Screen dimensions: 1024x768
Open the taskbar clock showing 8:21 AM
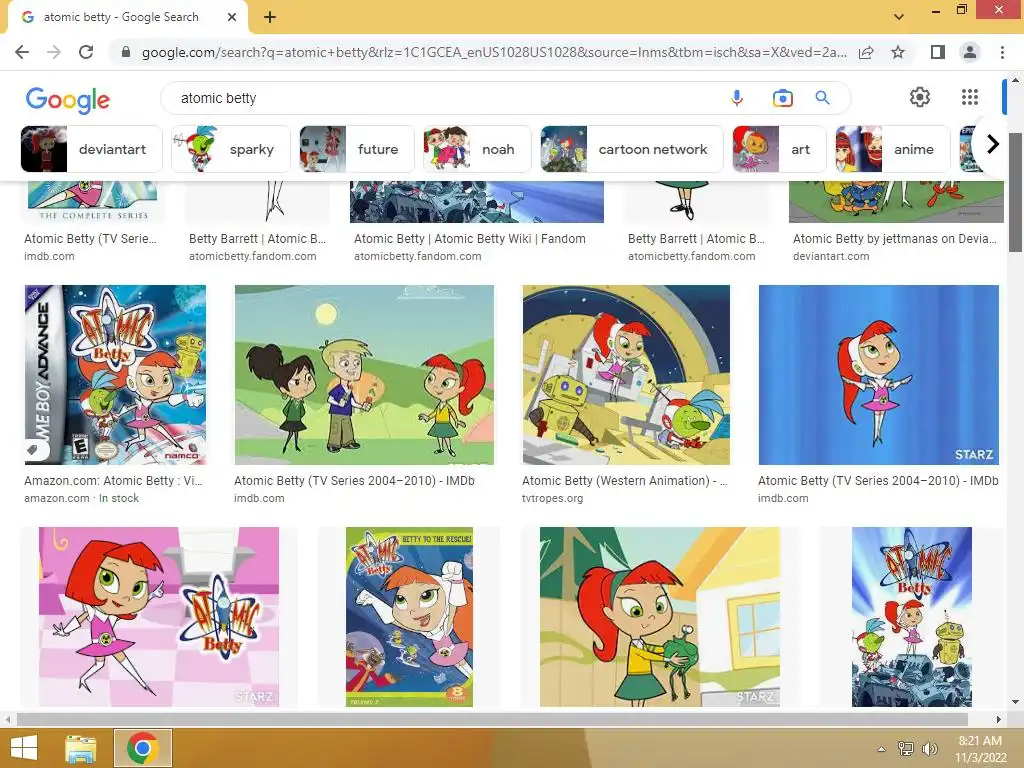pyautogui.click(x=980, y=749)
